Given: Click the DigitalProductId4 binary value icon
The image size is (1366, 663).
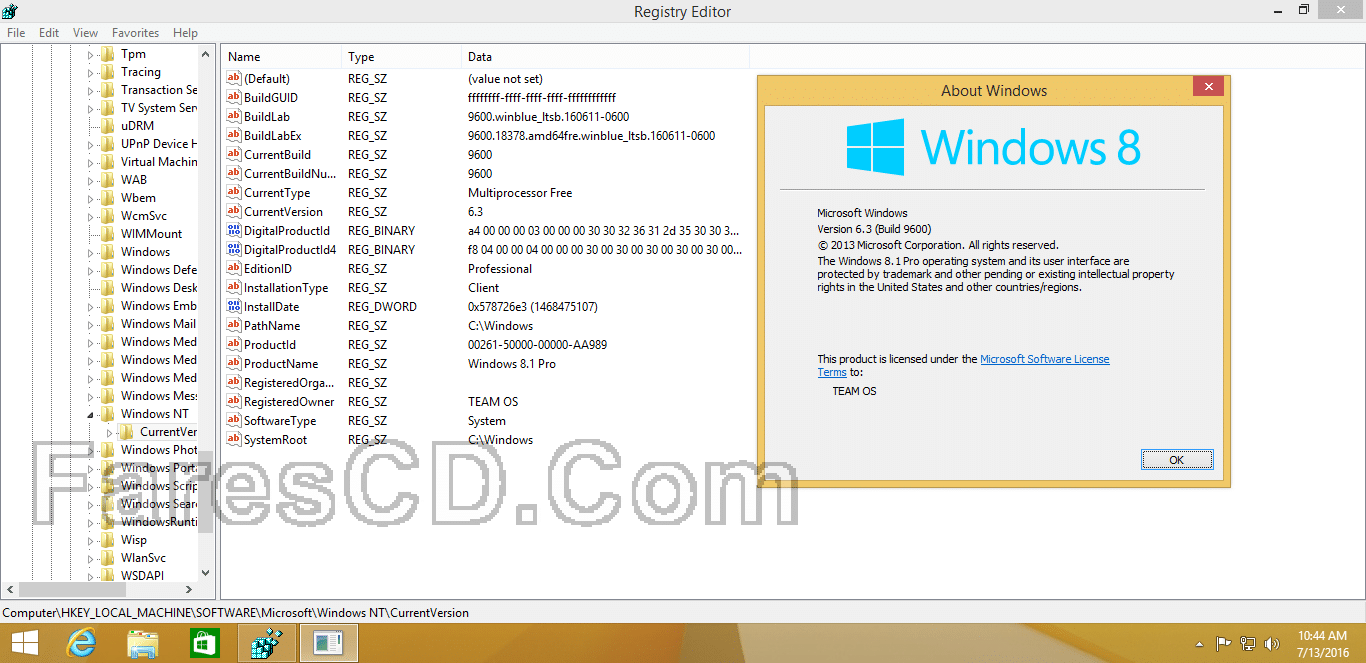Looking at the screenshot, I should [234, 250].
